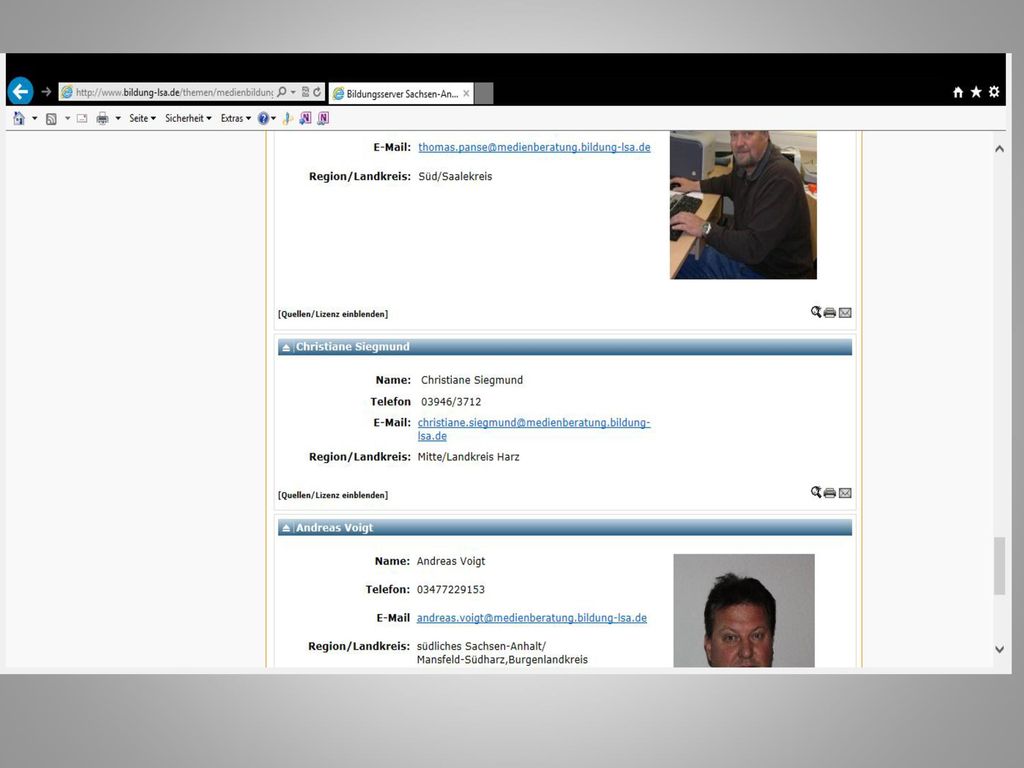
Task: Click search icon in Saalekreis entry footer
Action: [x=816, y=312]
